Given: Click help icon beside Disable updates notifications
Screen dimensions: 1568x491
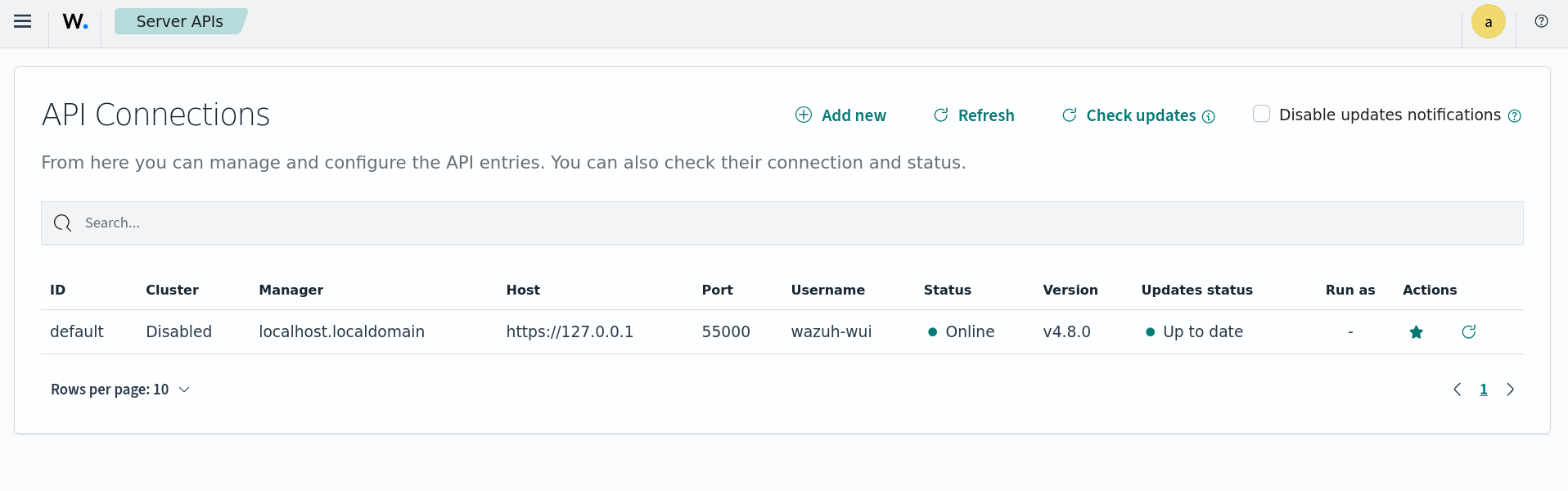Looking at the screenshot, I should coord(1514,116).
